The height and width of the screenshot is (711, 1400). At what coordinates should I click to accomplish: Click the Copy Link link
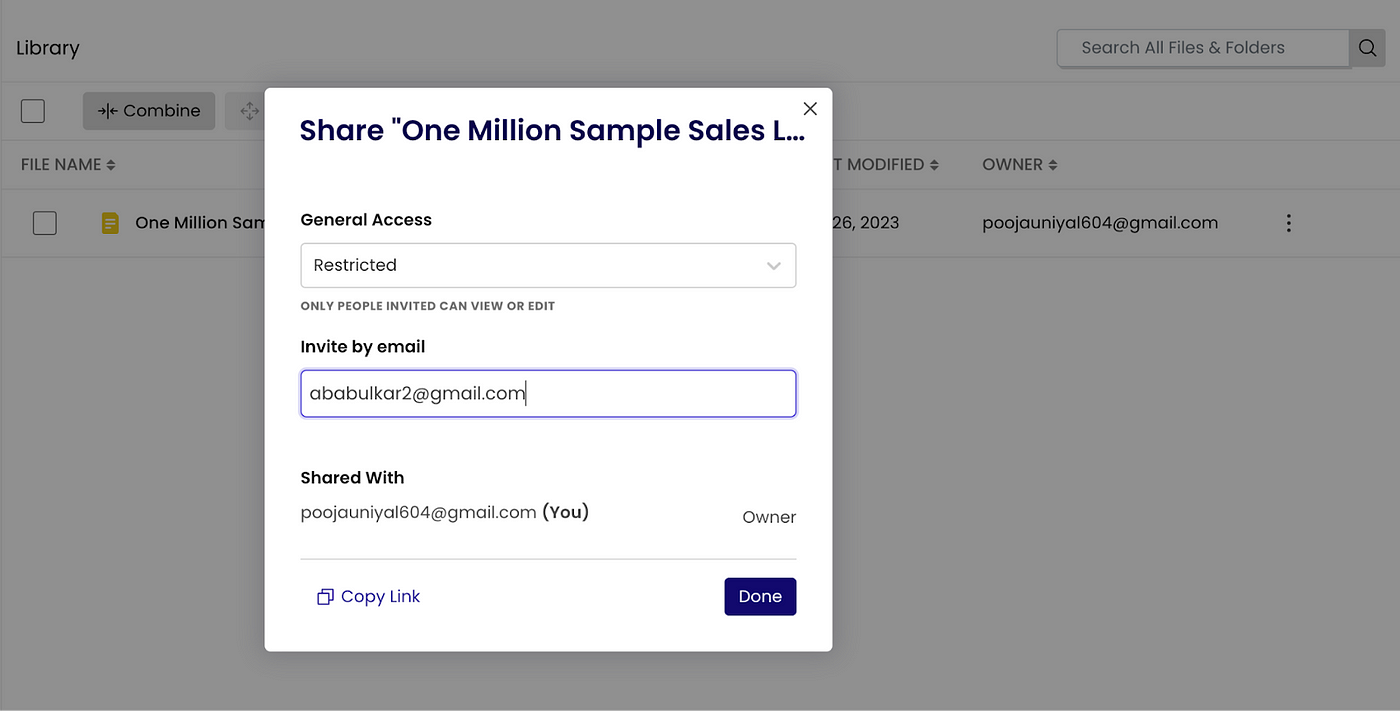[x=380, y=597]
